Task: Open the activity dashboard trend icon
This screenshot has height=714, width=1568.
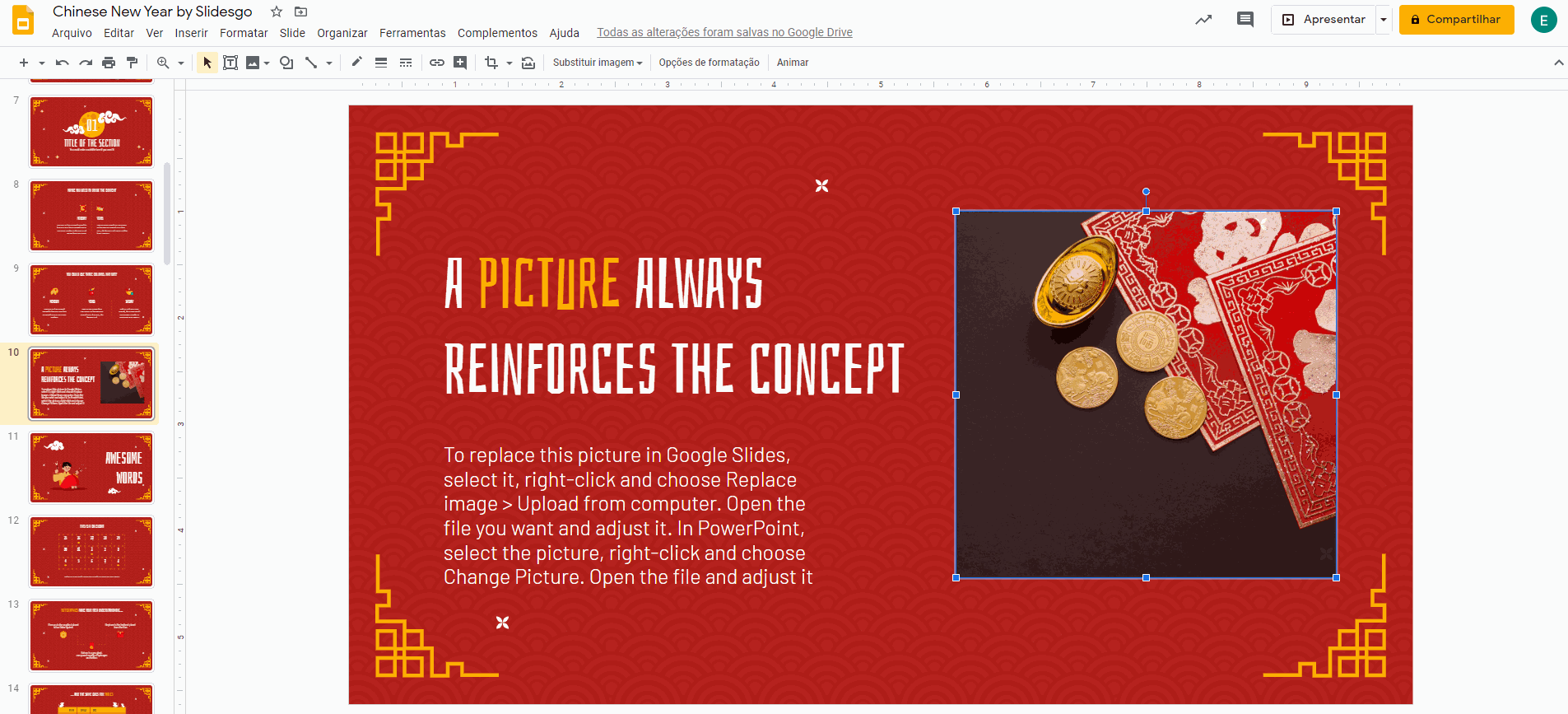Action: [x=1203, y=20]
